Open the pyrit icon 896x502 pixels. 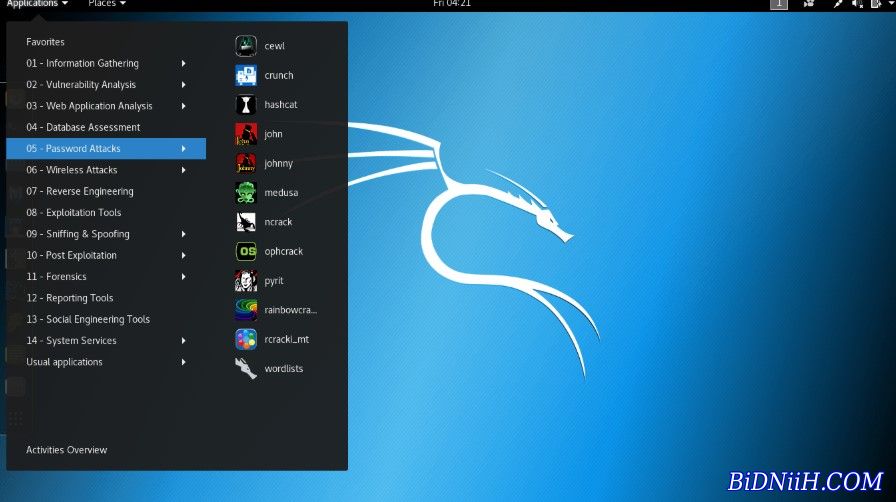246,281
